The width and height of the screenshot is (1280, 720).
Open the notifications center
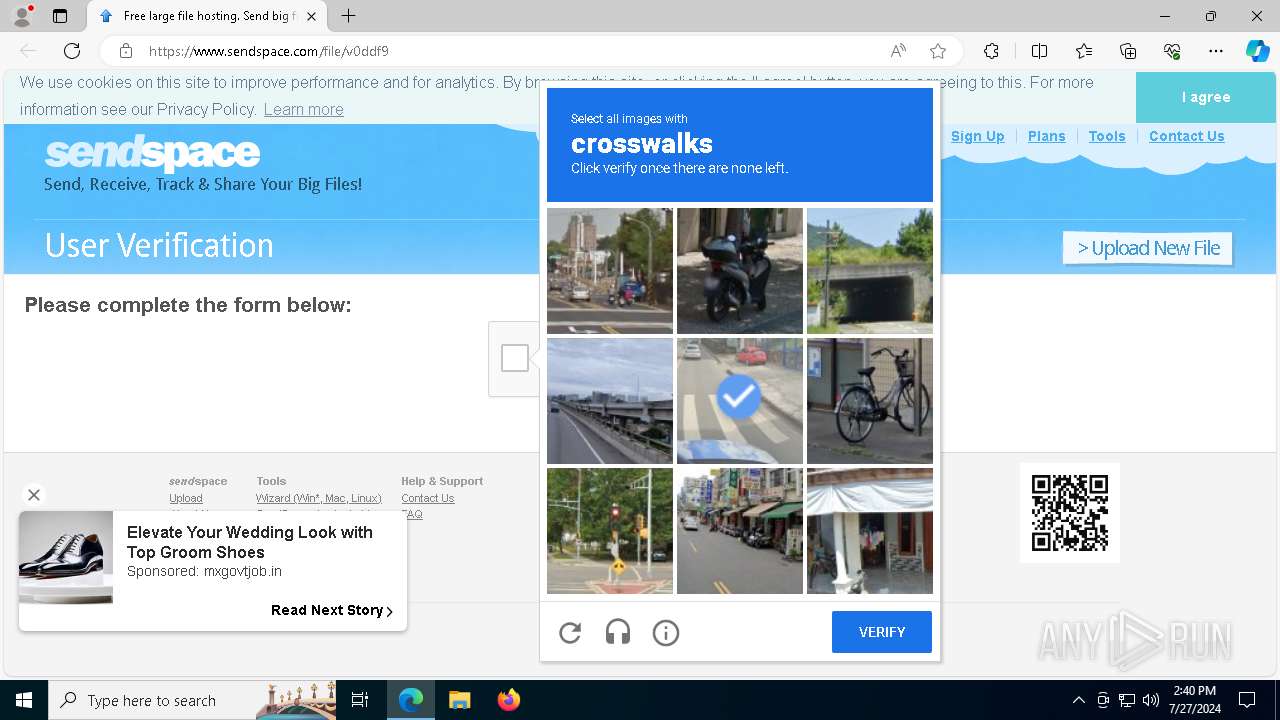(1247, 700)
